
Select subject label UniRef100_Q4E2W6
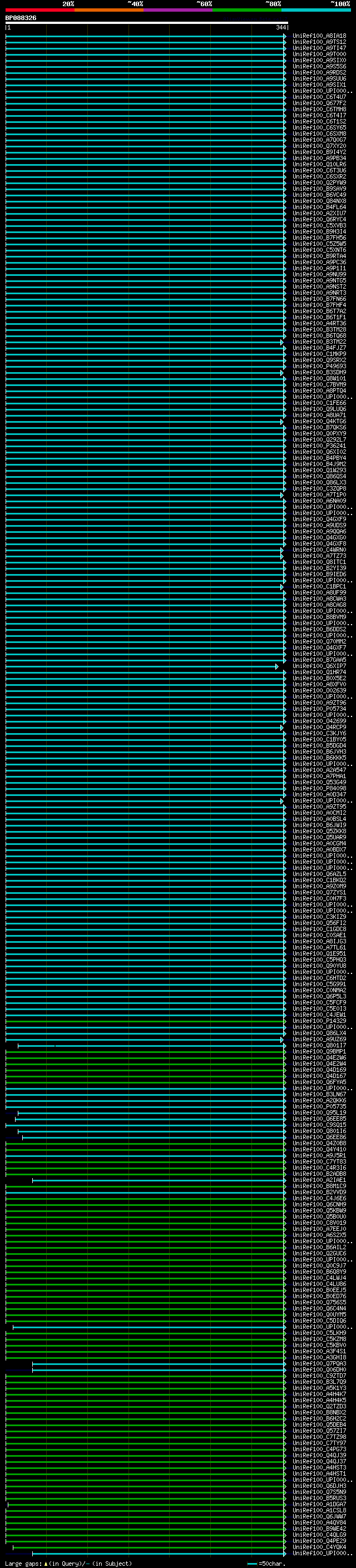[319, 1057]
